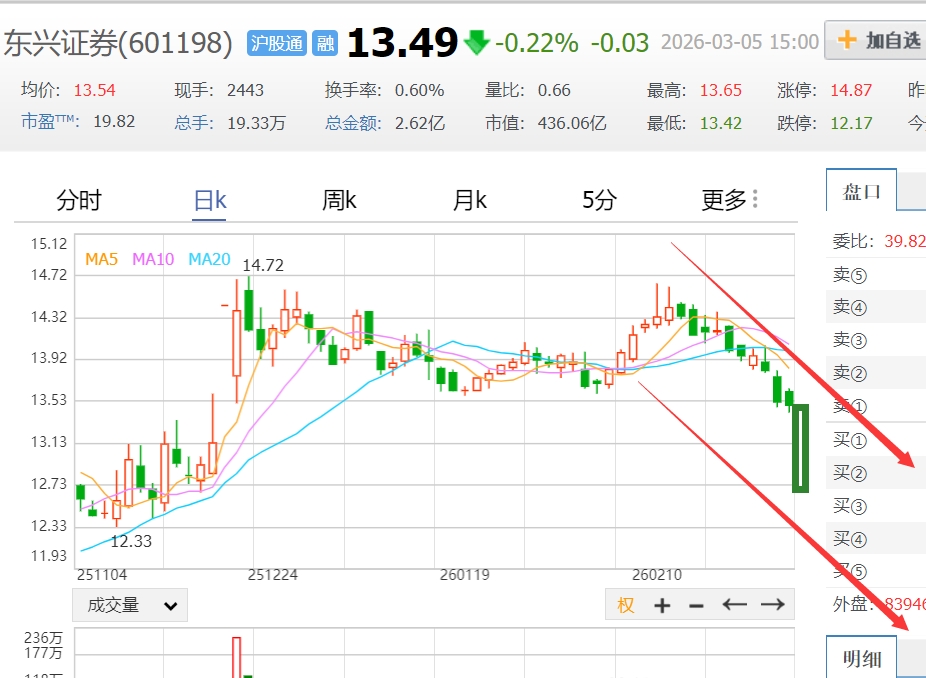Click the 卖④ order book row
The width and height of the screenshot is (926, 678).
(x=876, y=307)
